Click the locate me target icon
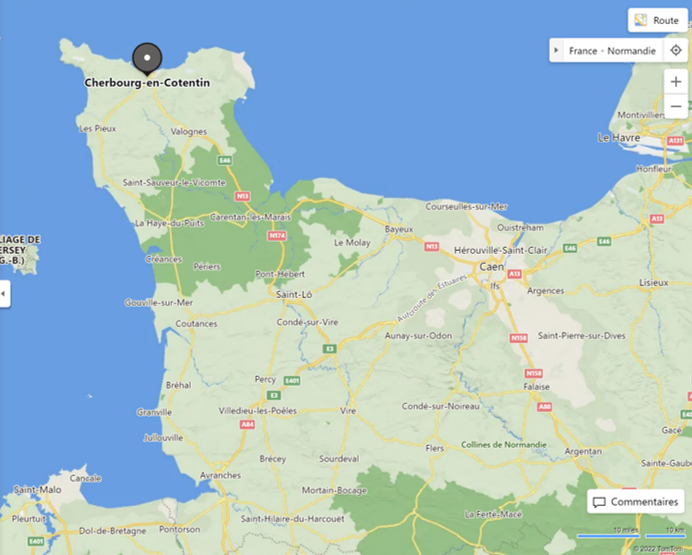The image size is (692, 555). 676,50
